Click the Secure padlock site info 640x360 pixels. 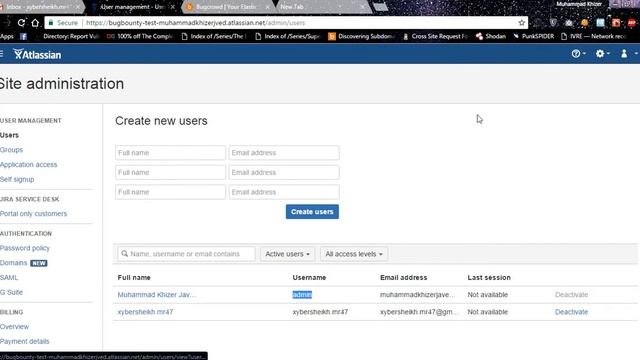(x=63, y=23)
